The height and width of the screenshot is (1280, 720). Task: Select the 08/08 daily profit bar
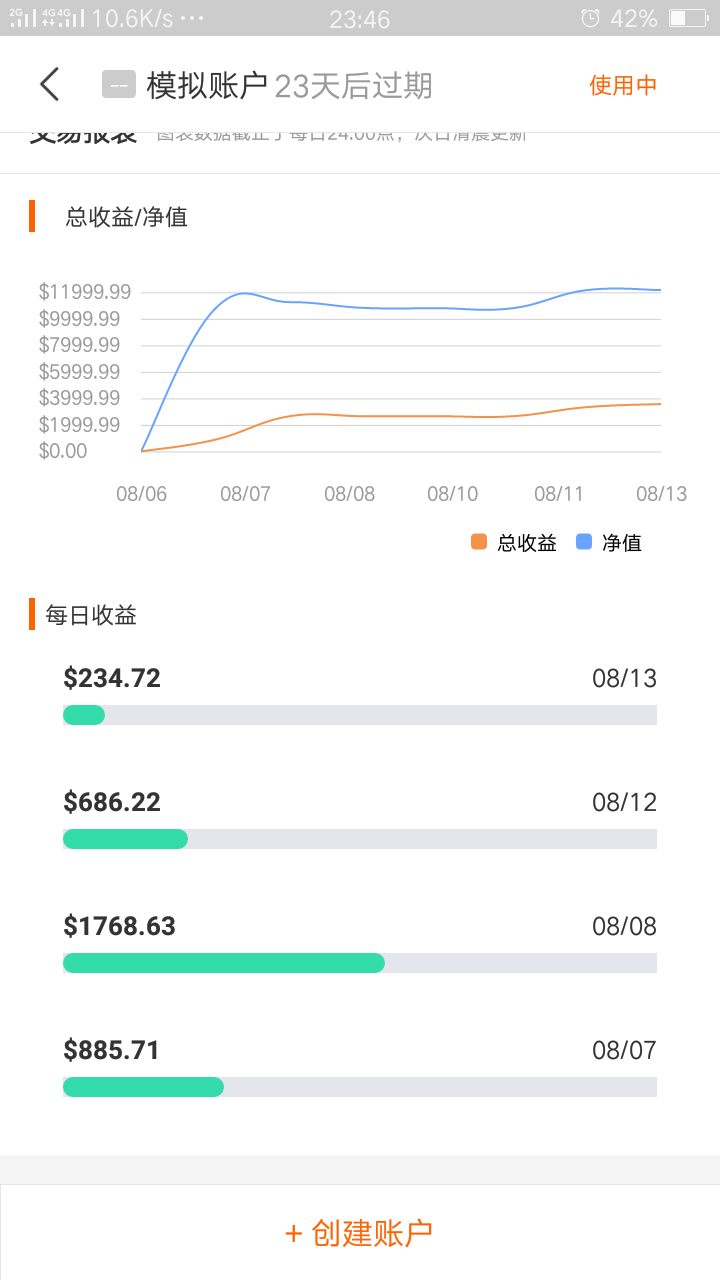coord(360,963)
